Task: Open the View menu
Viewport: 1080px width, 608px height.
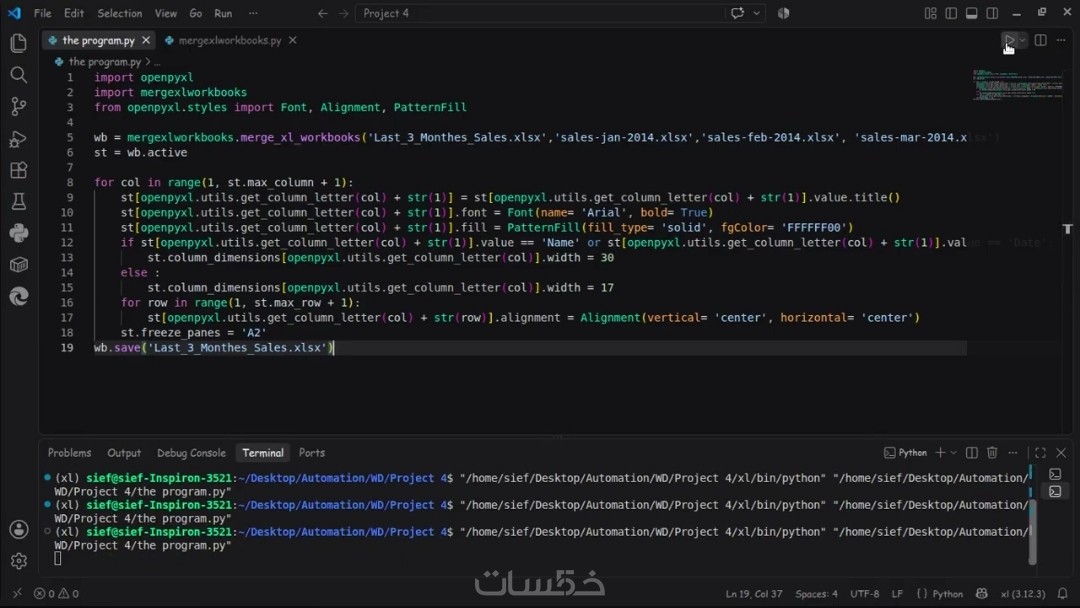Action: click(x=165, y=13)
